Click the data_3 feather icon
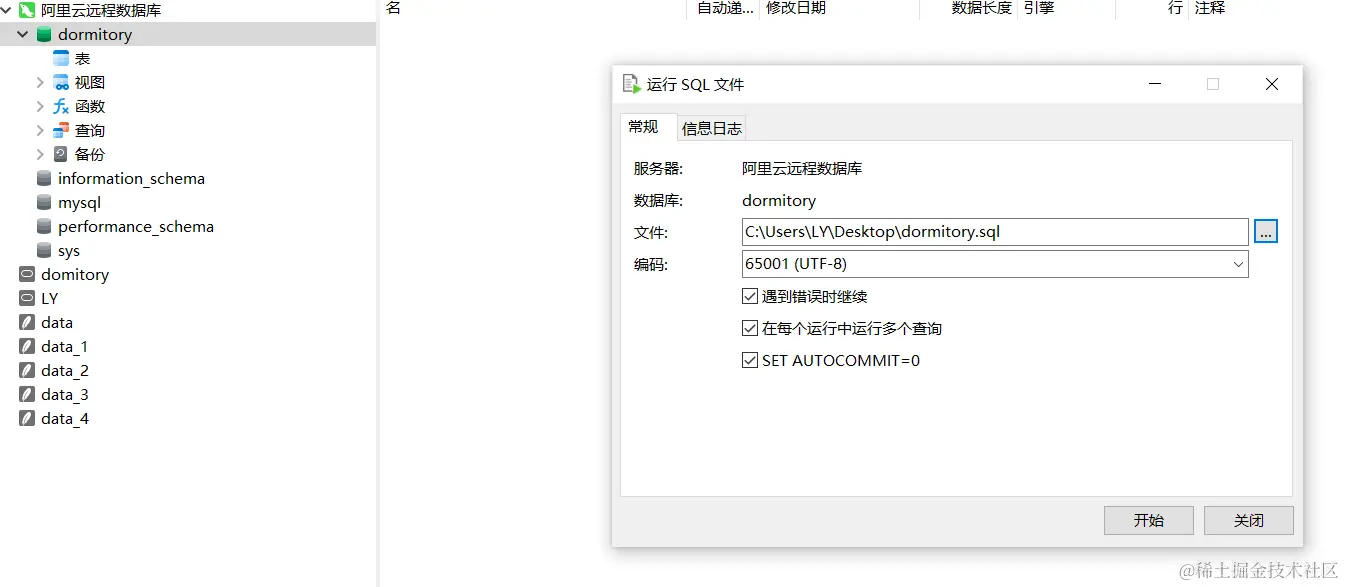 coord(27,394)
